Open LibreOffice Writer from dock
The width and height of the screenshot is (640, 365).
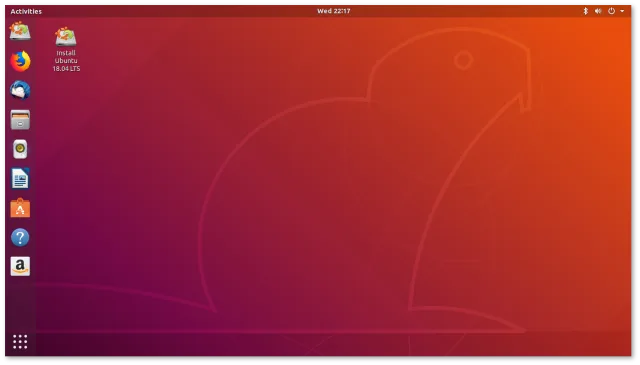(x=20, y=178)
